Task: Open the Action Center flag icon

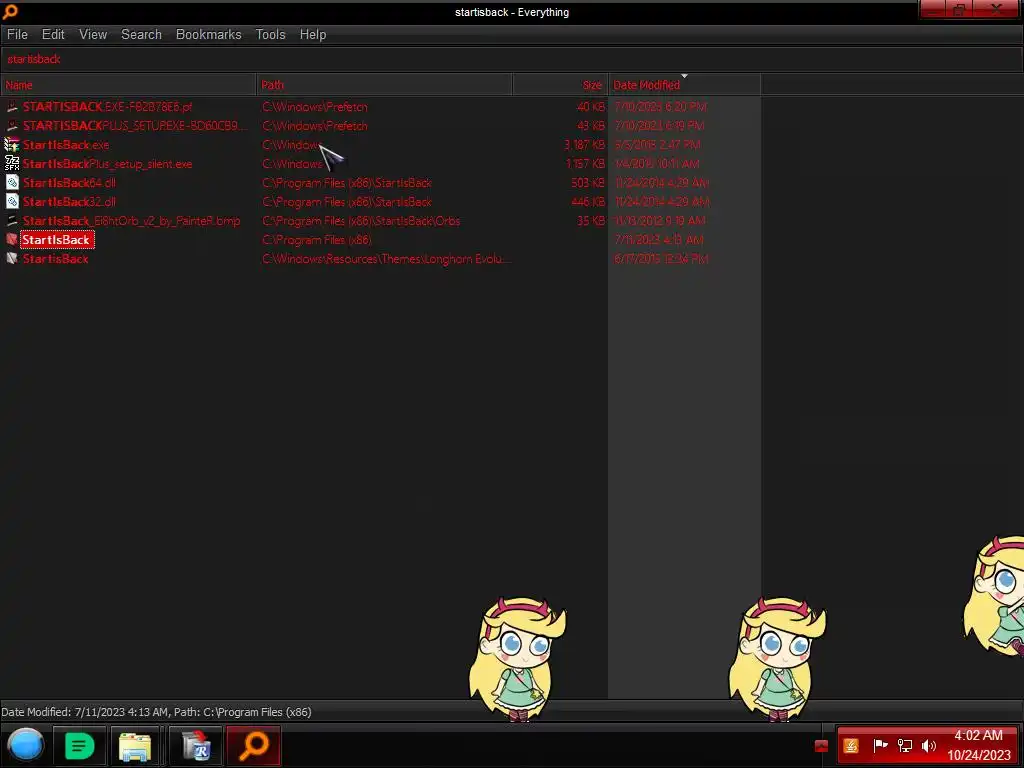Action: pyautogui.click(x=880, y=745)
